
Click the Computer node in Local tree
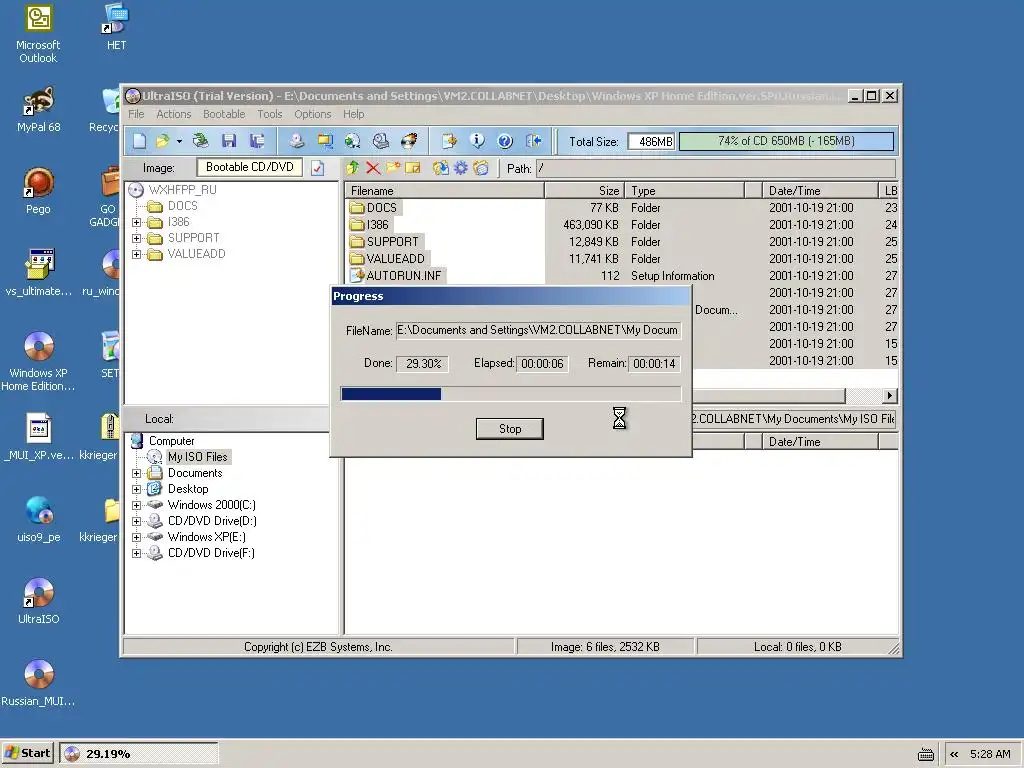tap(171, 441)
